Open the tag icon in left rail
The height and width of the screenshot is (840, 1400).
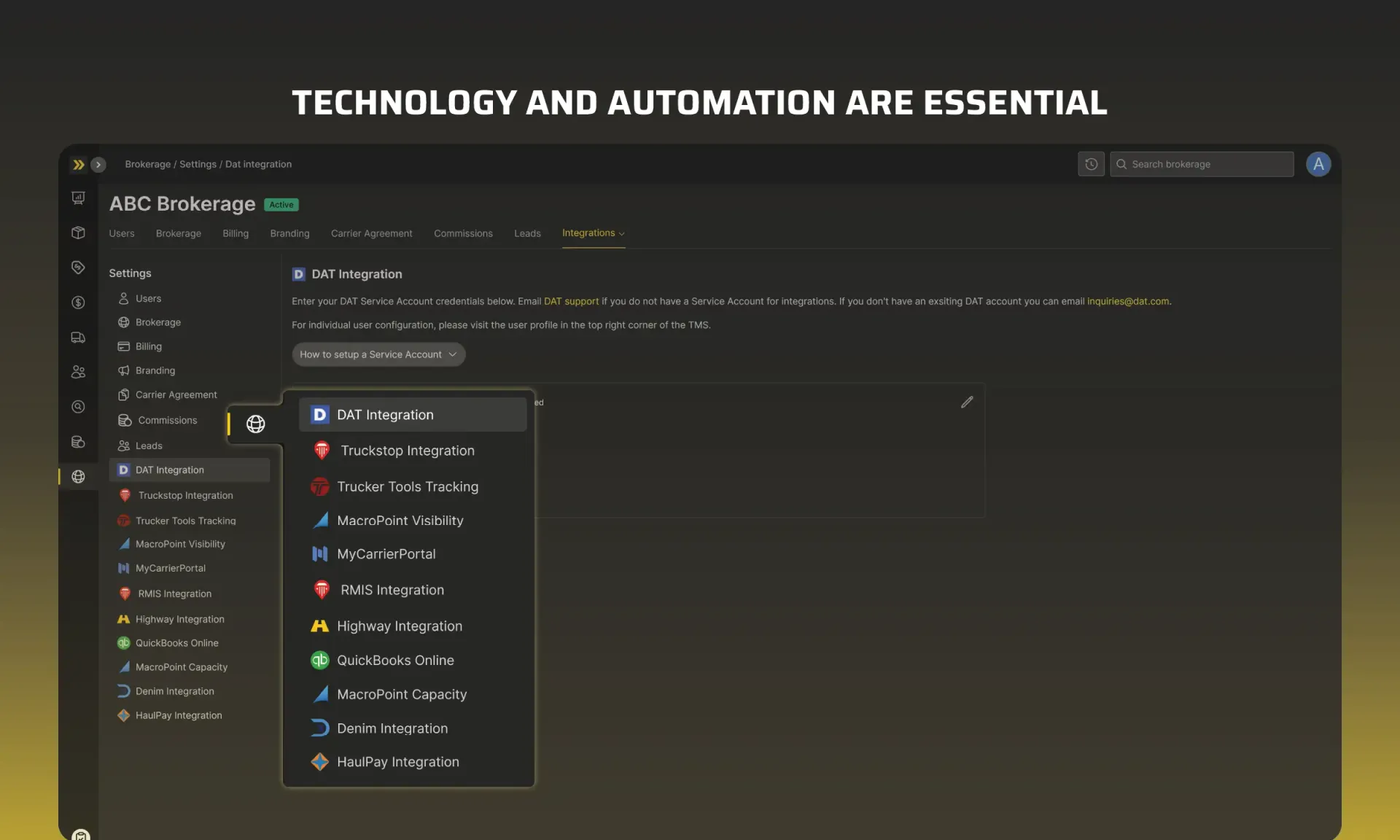(78, 268)
